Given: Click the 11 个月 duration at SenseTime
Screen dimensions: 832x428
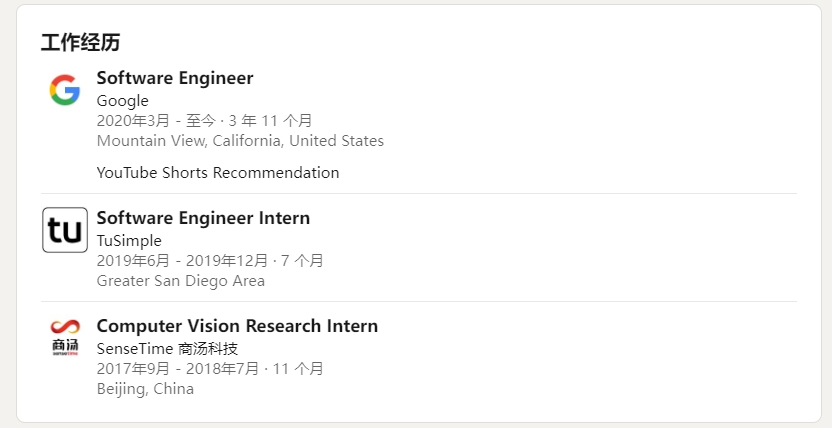Looking at the screenshot, I should tap(297, 369).
